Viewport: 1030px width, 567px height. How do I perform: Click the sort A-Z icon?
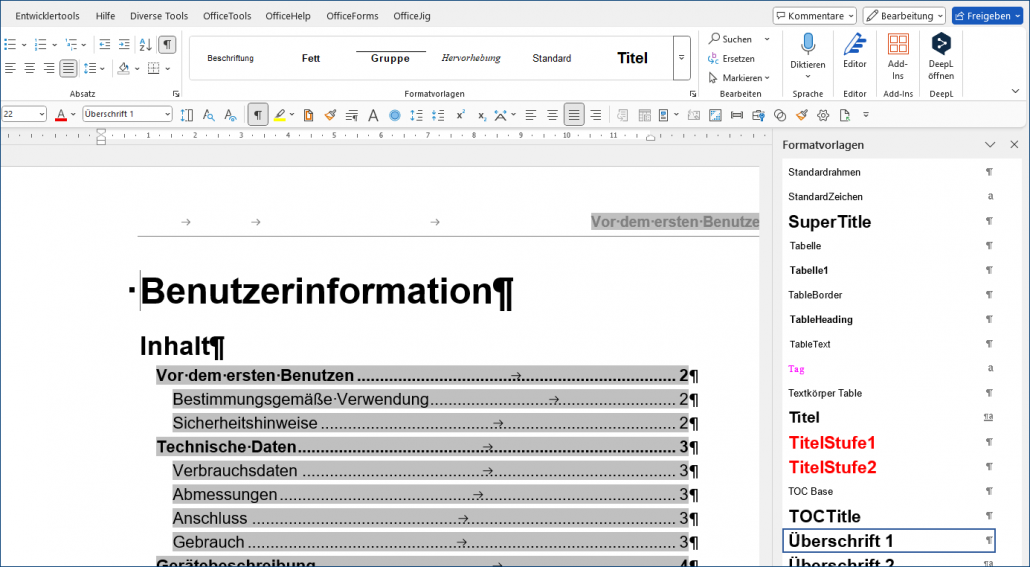(145, 44)
